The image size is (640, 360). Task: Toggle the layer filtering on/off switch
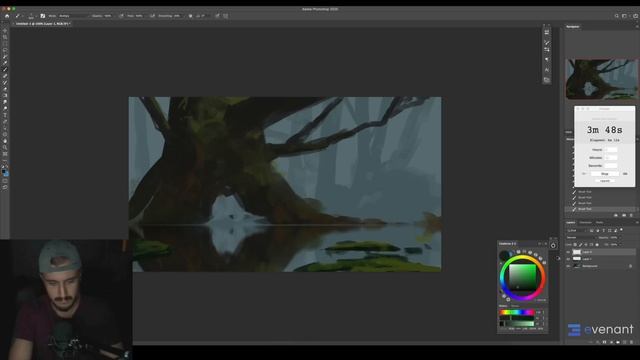[621, 230]
